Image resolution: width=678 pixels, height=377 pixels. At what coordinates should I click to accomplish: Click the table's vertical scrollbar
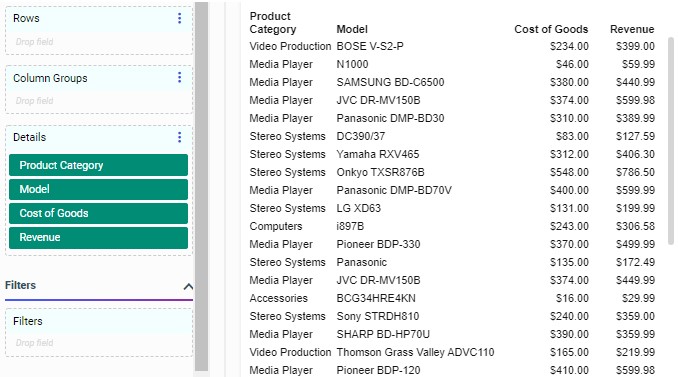(x=671, y=141)
